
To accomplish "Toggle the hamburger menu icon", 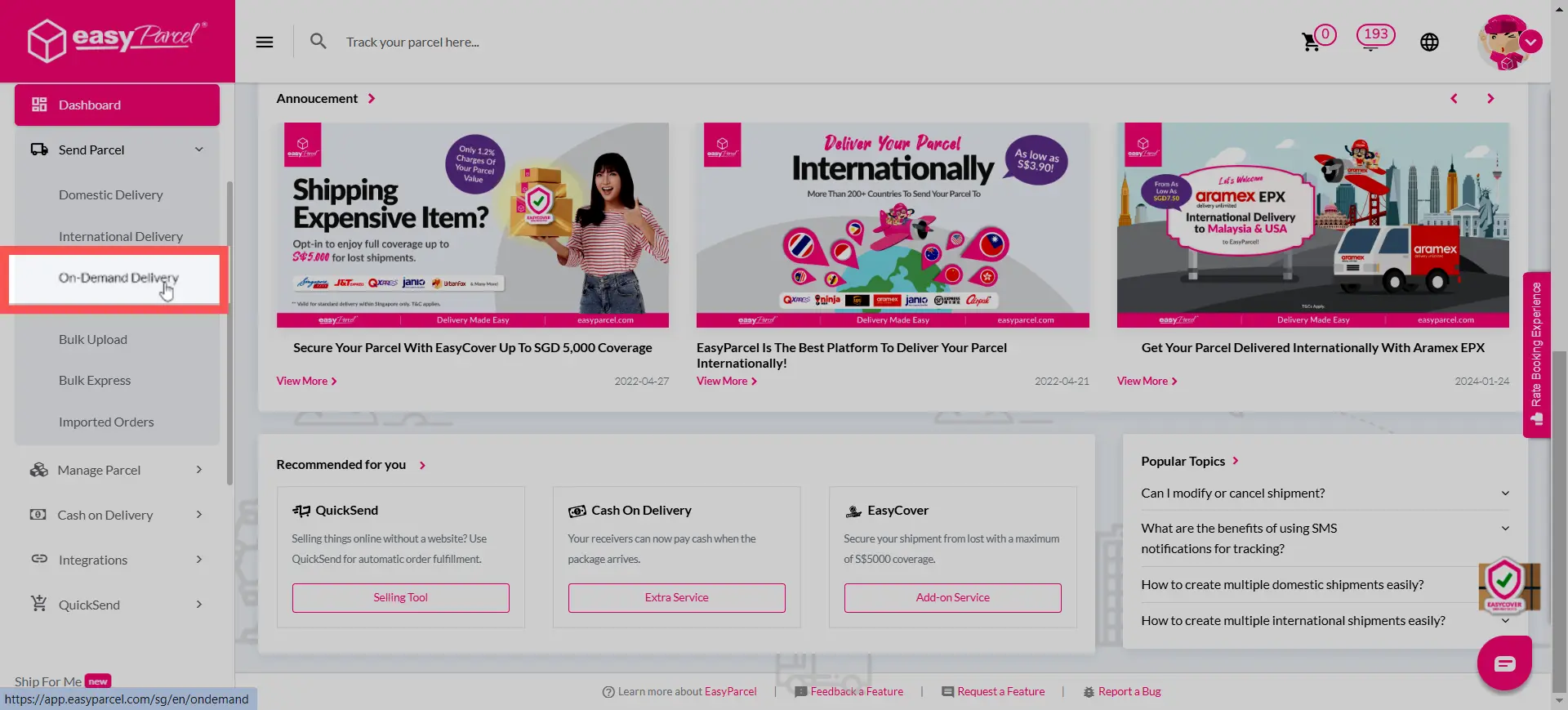I will (265, 42).
